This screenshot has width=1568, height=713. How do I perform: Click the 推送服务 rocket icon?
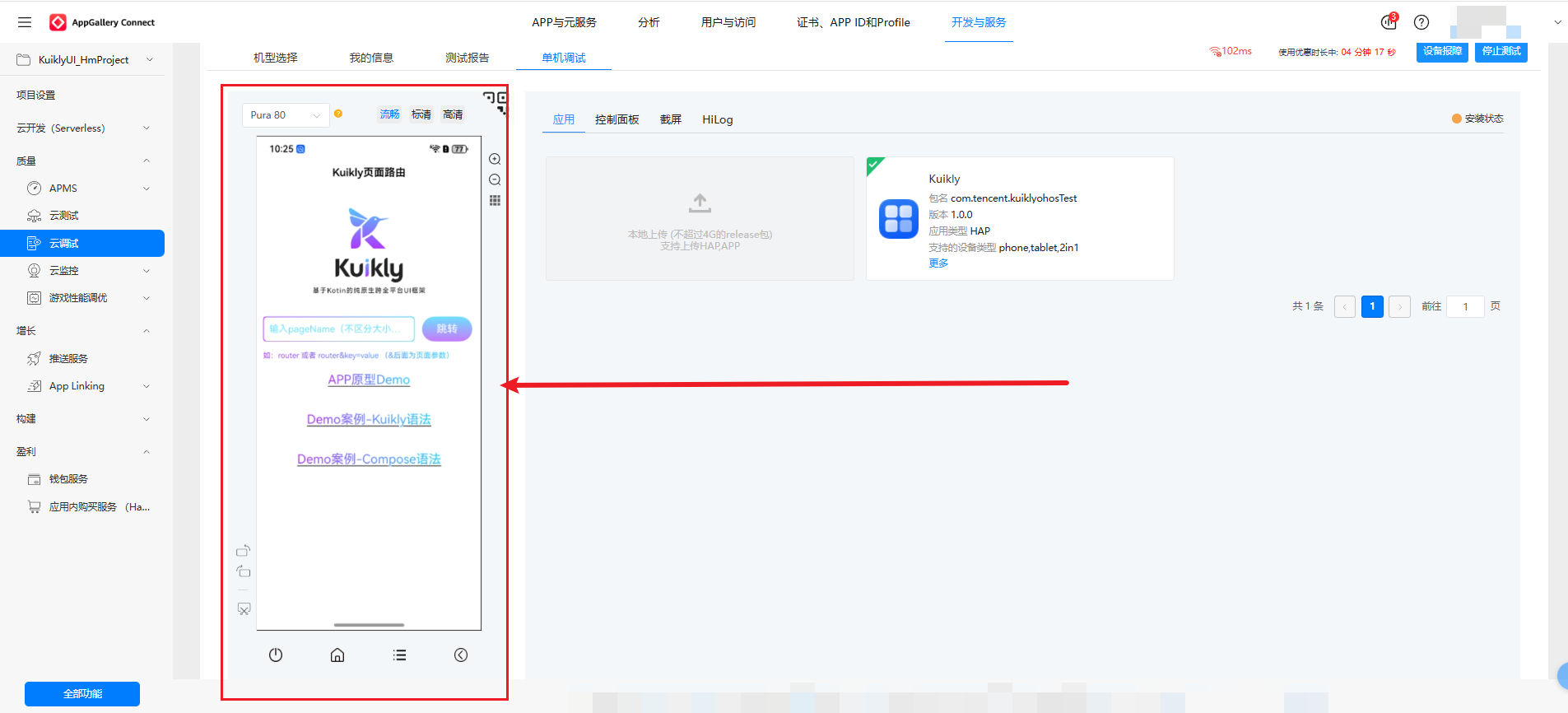(x=34, y=358)
